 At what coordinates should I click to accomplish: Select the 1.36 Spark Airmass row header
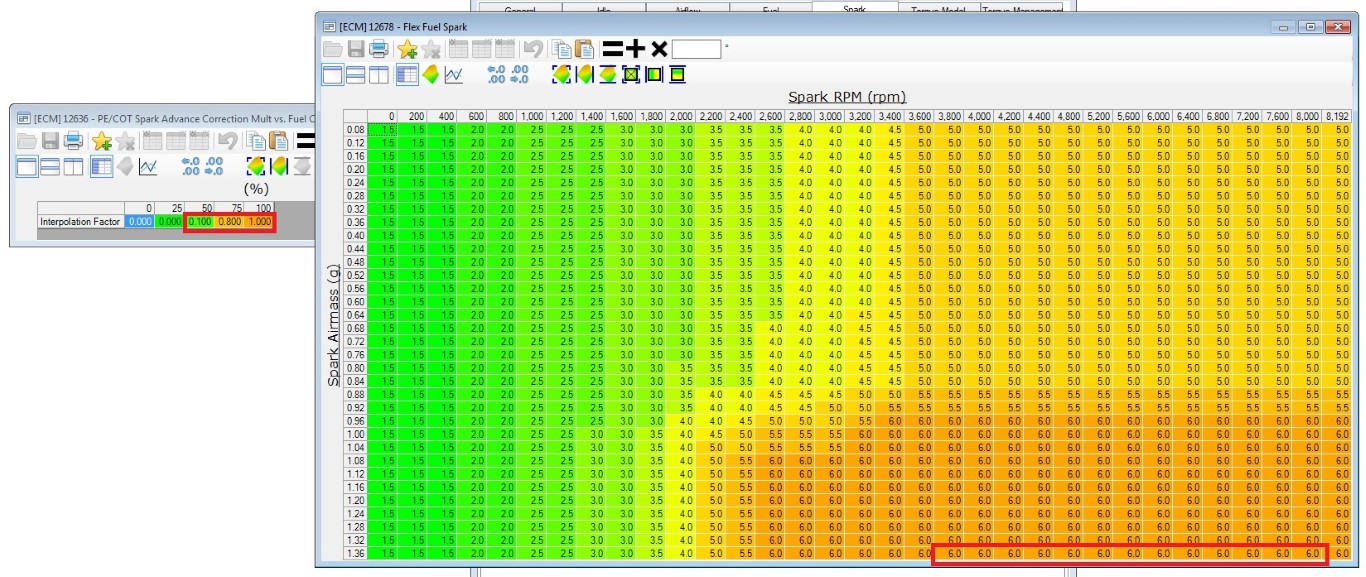(355, 553)
